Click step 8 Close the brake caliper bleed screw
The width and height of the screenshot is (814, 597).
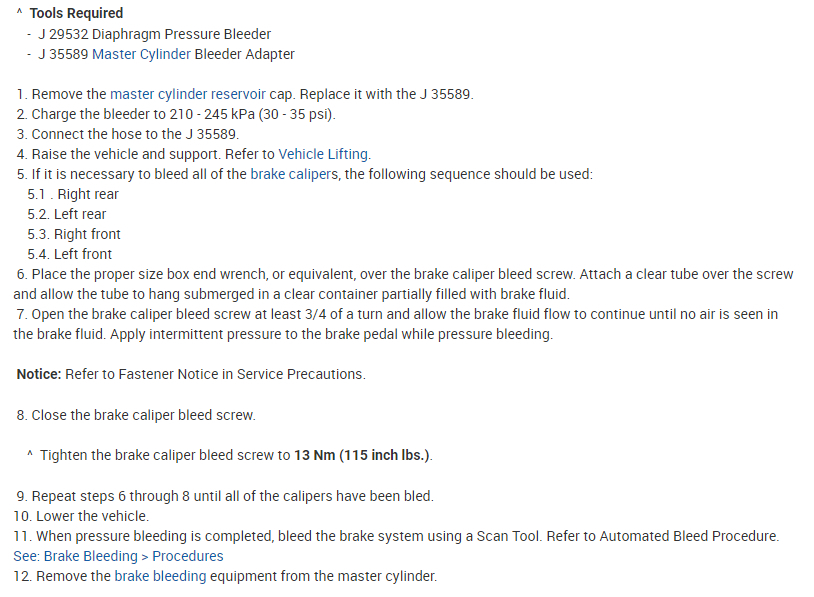coord(135,414)
